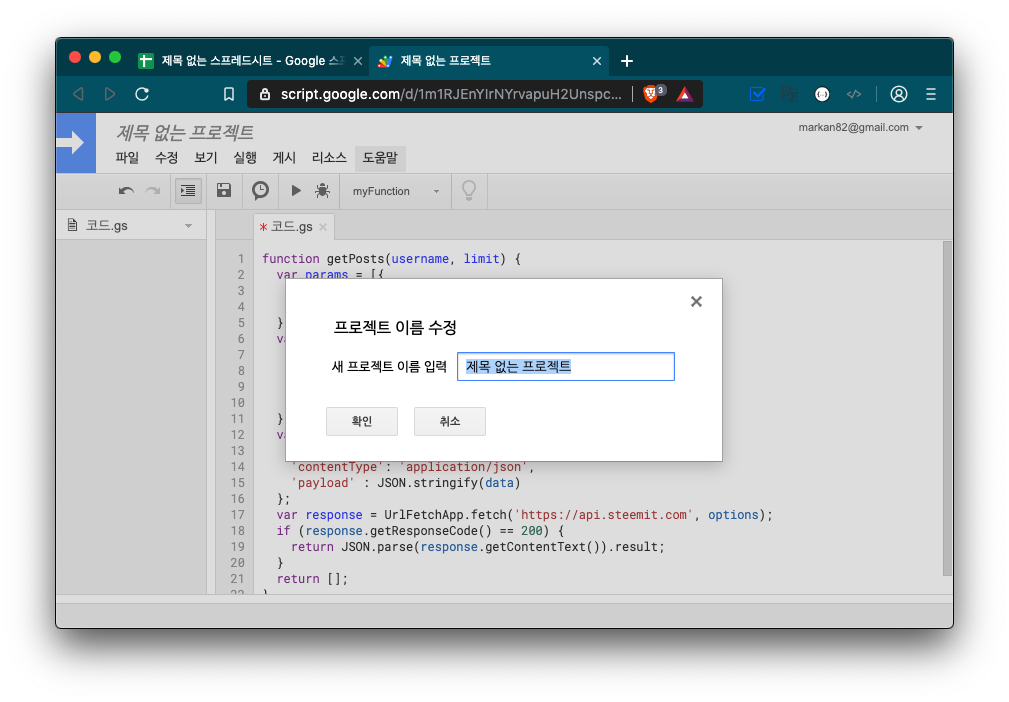Expand the 코드.gs file options arrow
The height and width of the screenshot is (702, 1009).
coord(188,226)
